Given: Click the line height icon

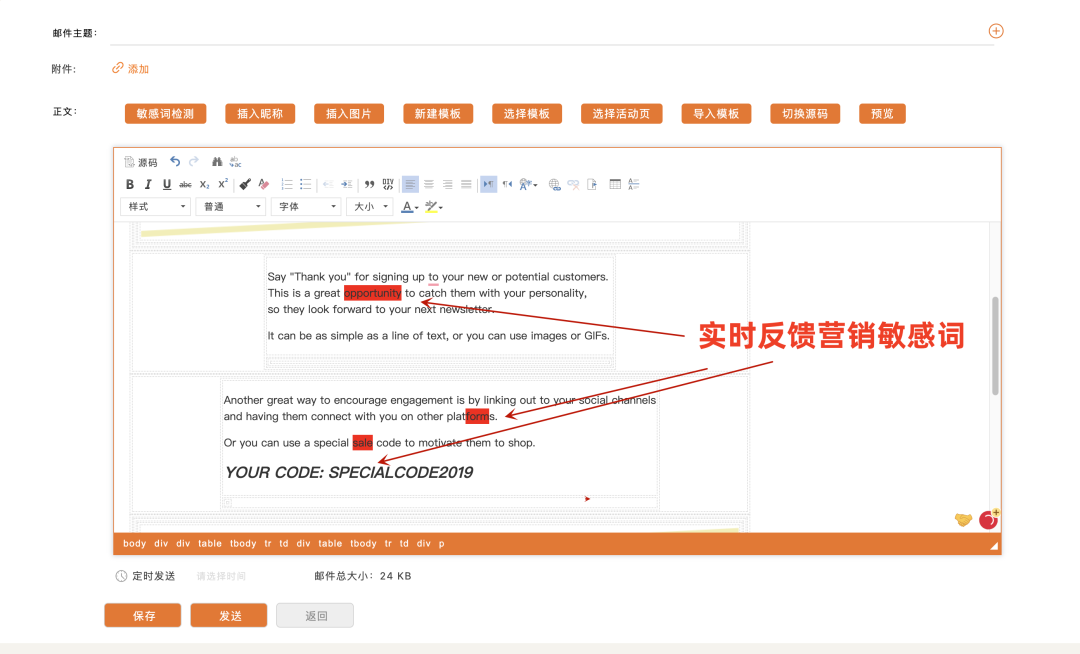Looking at the screenshot, I should coord(634,184).
